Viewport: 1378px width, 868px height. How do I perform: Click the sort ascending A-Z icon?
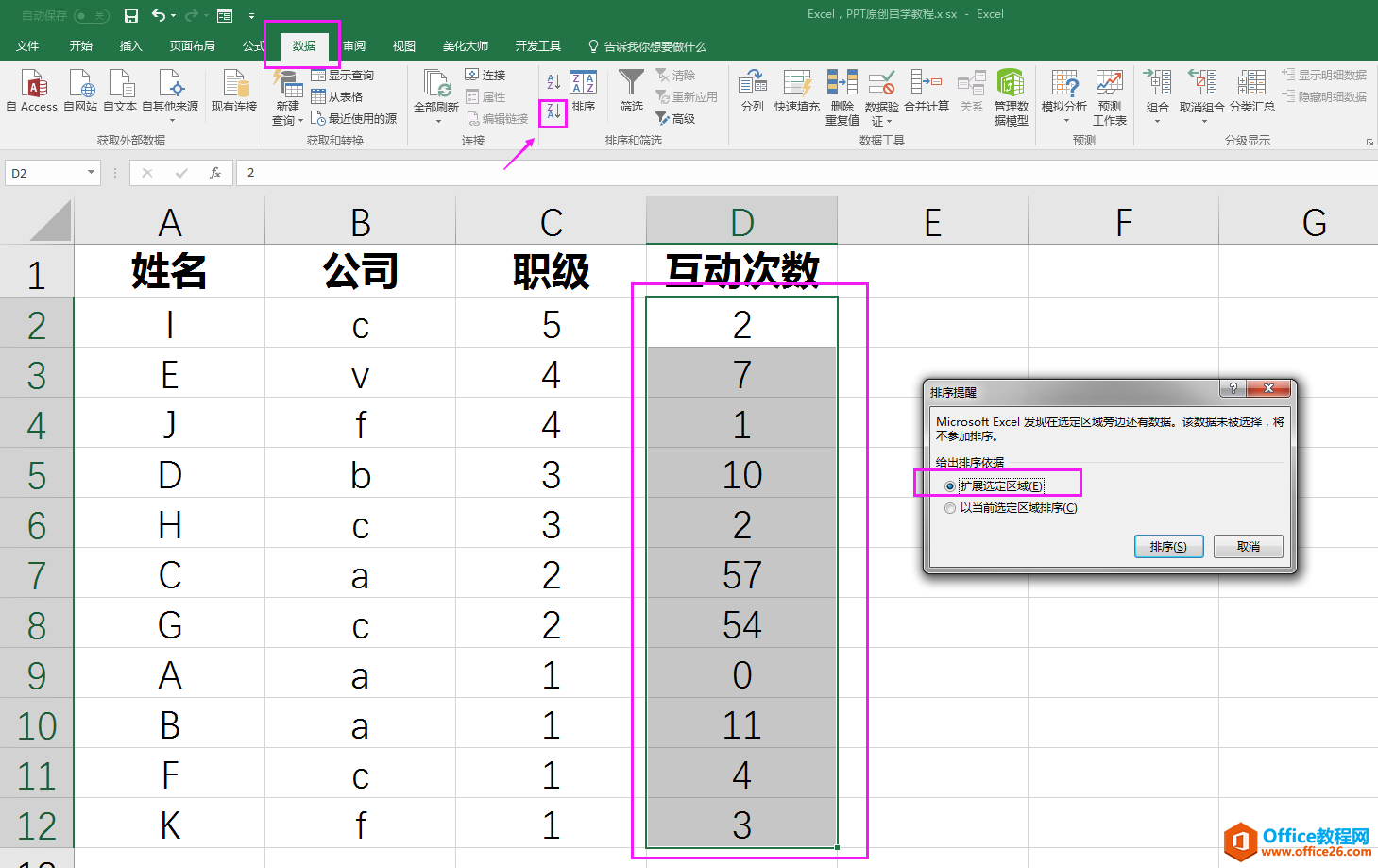[553, 82]
